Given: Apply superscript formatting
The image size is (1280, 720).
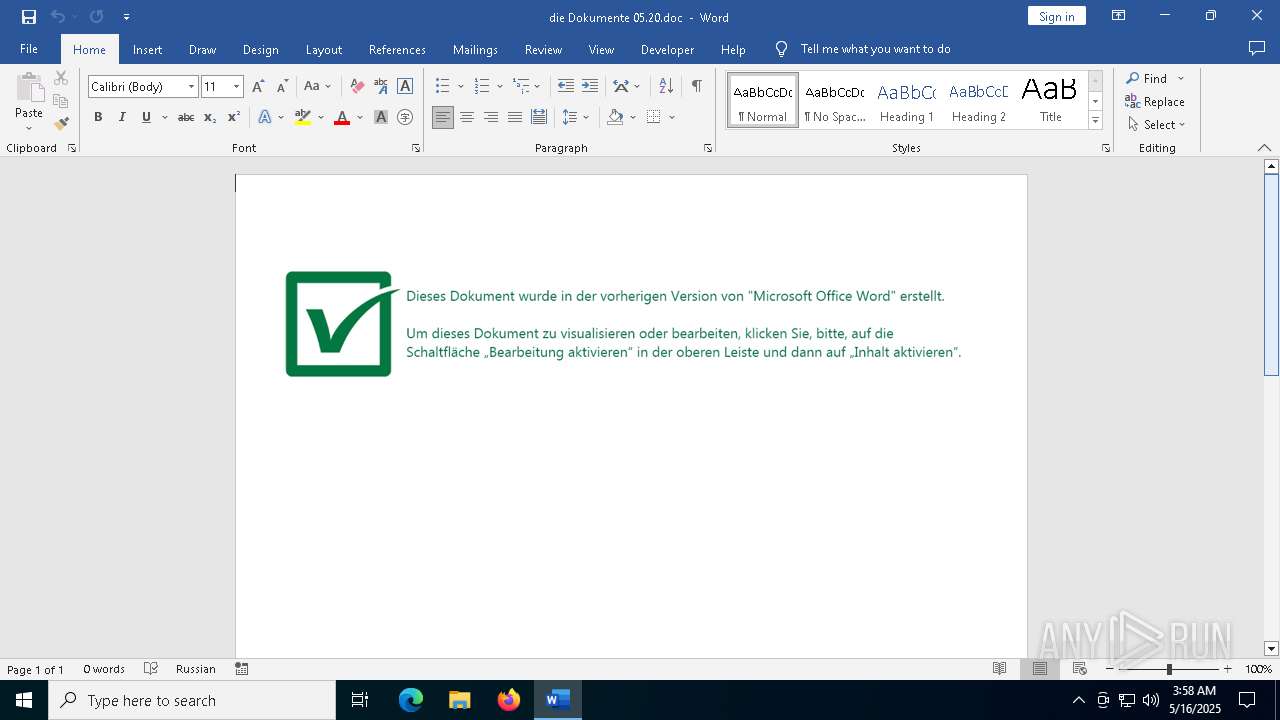Looking at the screenshot, I should pos(233,117).
